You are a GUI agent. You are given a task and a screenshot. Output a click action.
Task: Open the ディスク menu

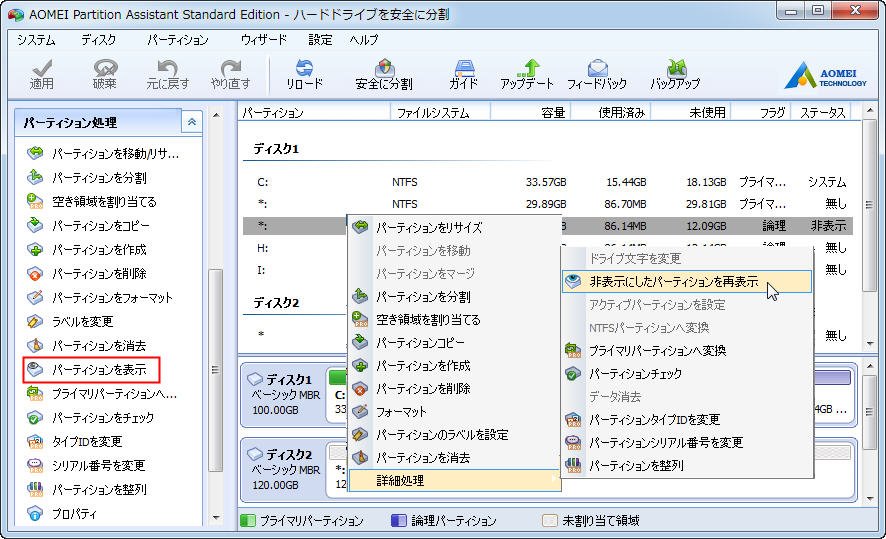coord(98,40)
